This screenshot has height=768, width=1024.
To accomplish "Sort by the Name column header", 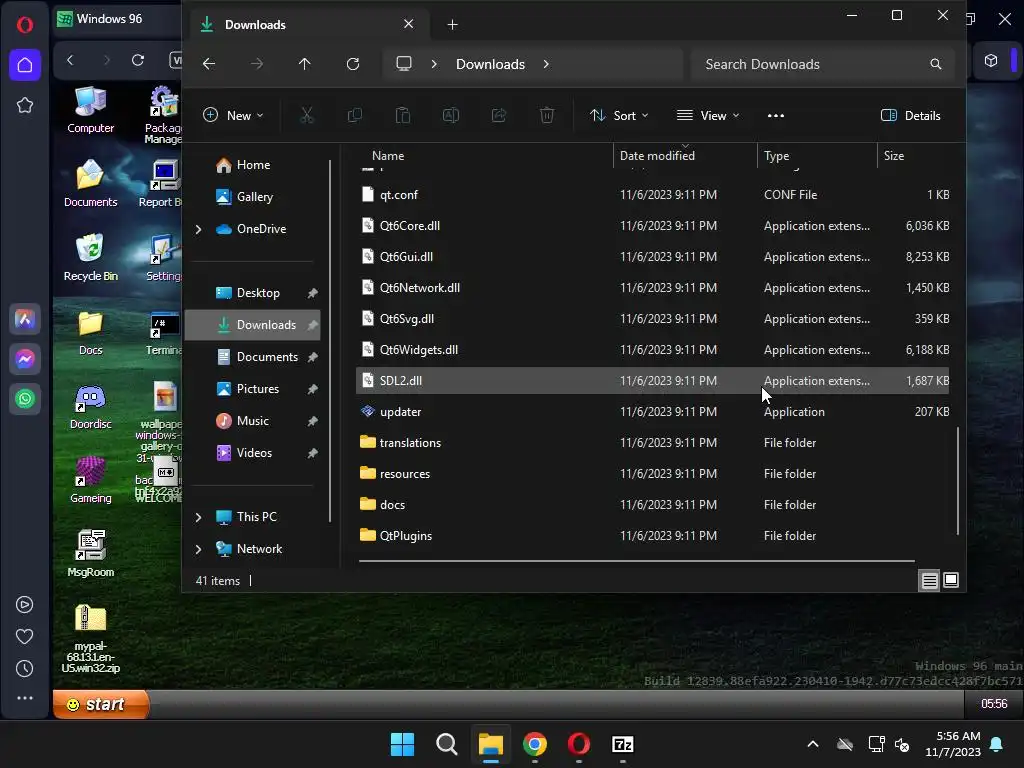I will point(388,156).
